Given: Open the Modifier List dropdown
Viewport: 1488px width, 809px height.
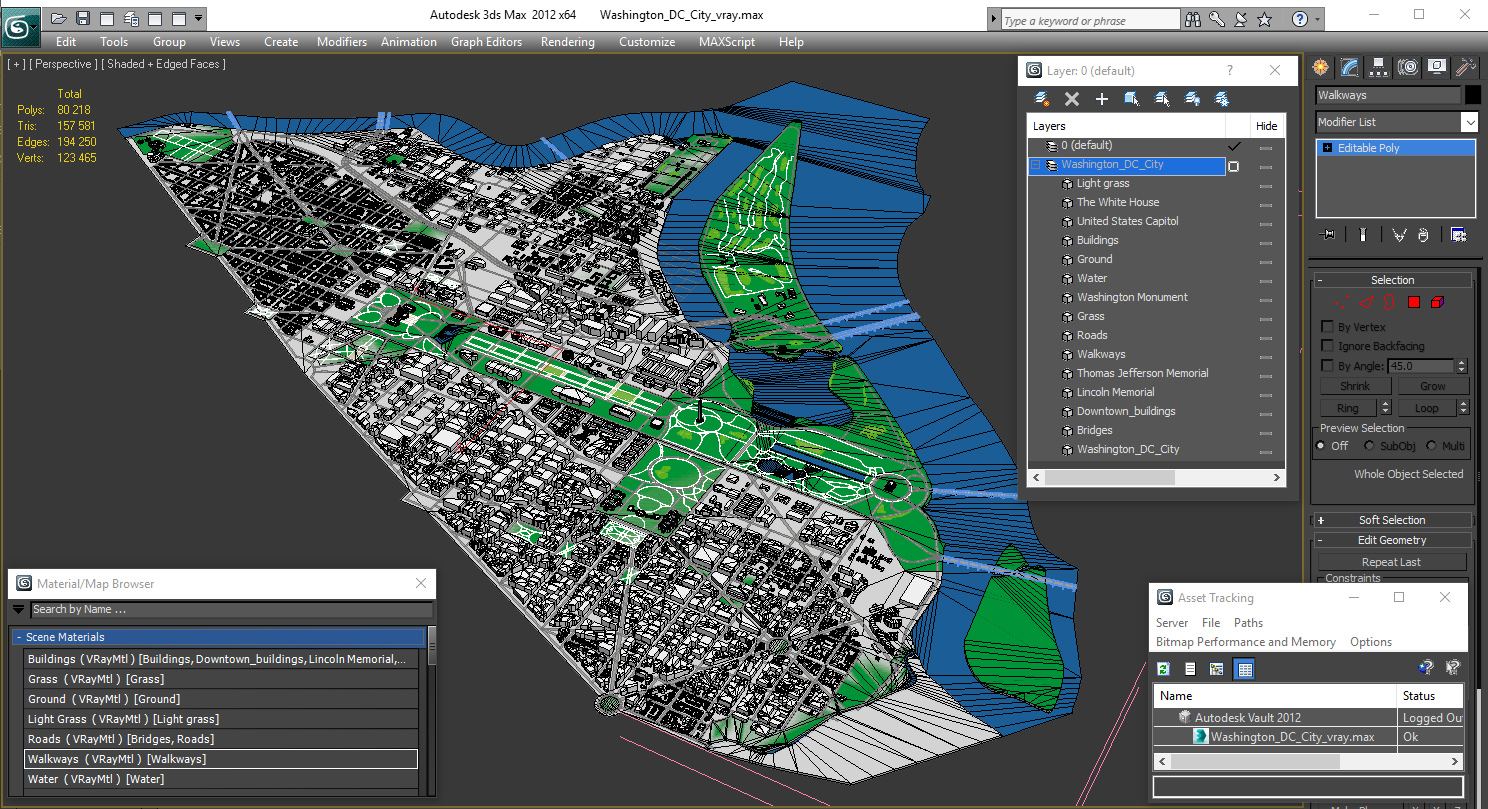Looking at the screenshot, I should tap(1469, 122).
